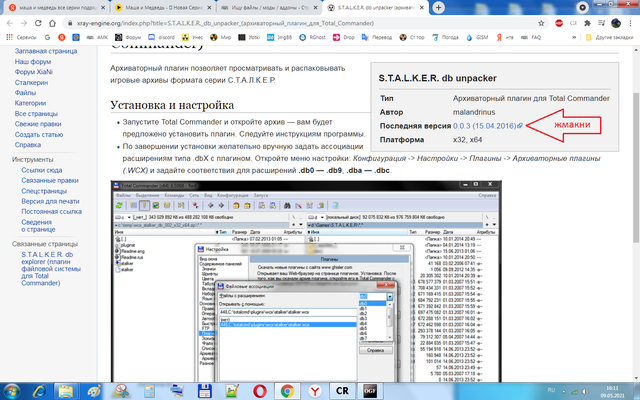This screenshot has height=400, width=640.
Task: Open the ImgBB bookmark
Action: 280,37
